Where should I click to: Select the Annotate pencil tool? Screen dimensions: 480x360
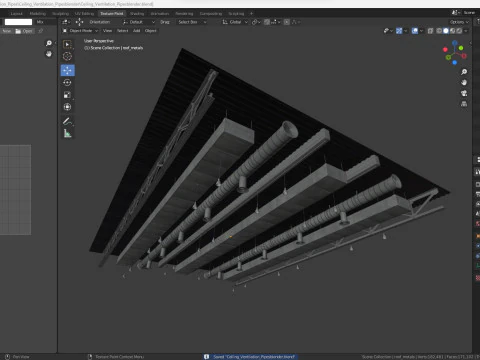pyautogui.click(x=68, y=121)
